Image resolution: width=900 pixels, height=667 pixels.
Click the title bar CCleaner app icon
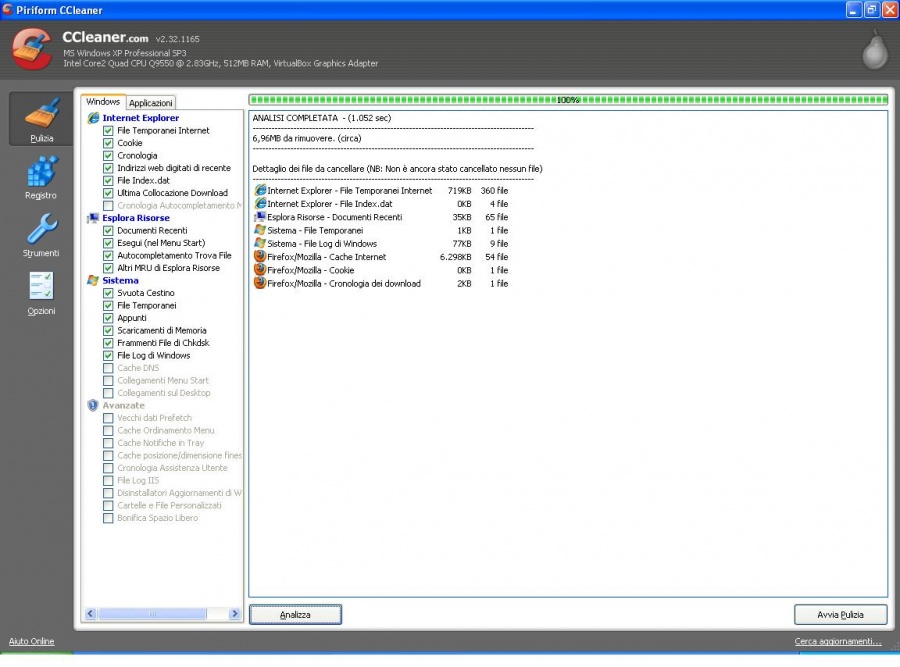pos(7,9)
